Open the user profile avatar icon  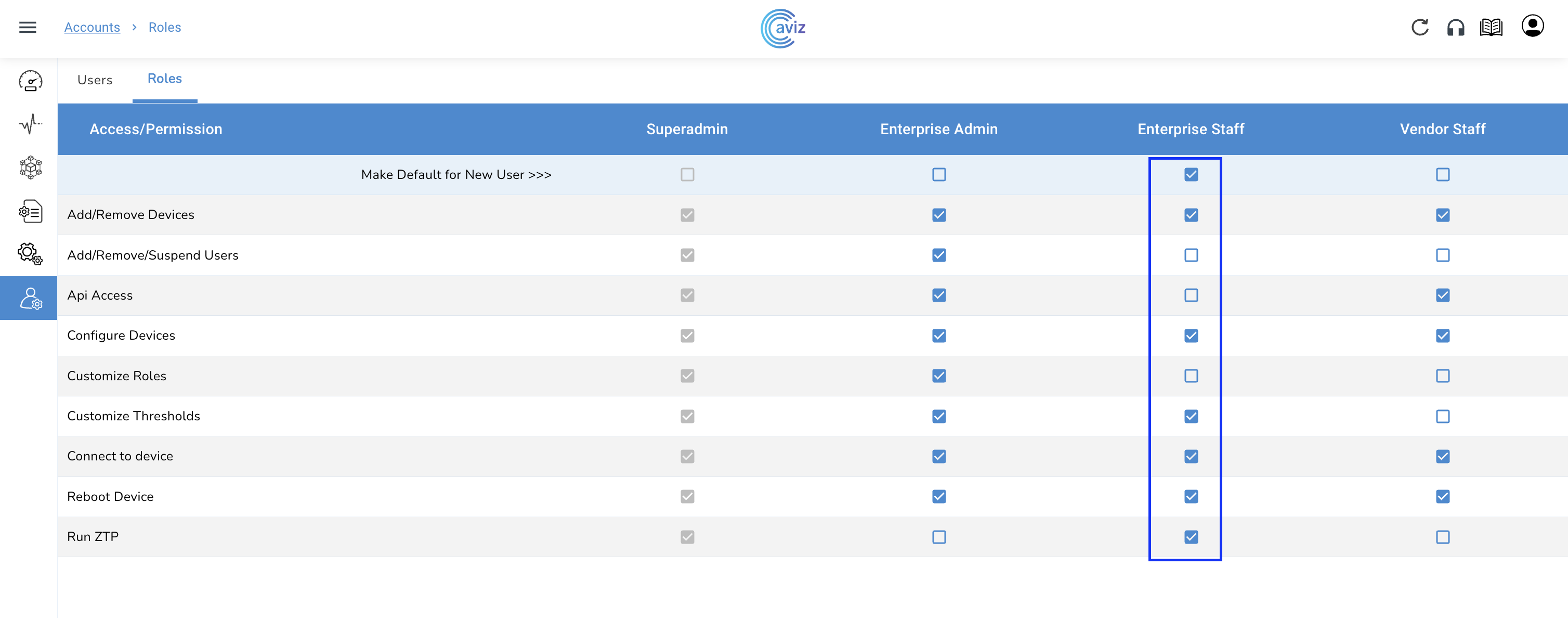(1532, 26)
